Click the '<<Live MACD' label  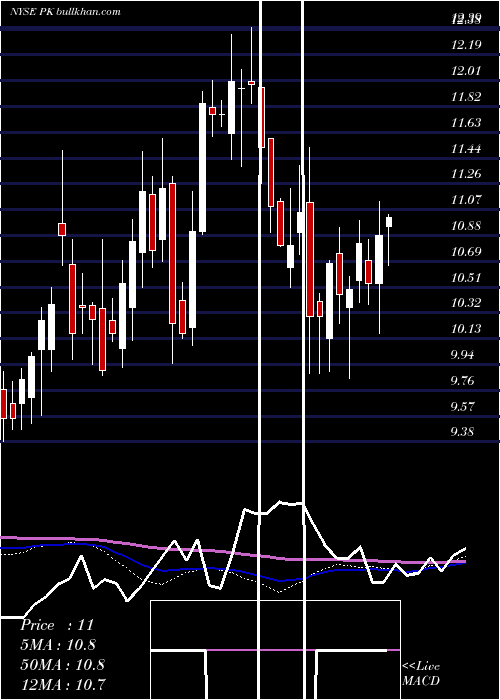click(421, 674)
